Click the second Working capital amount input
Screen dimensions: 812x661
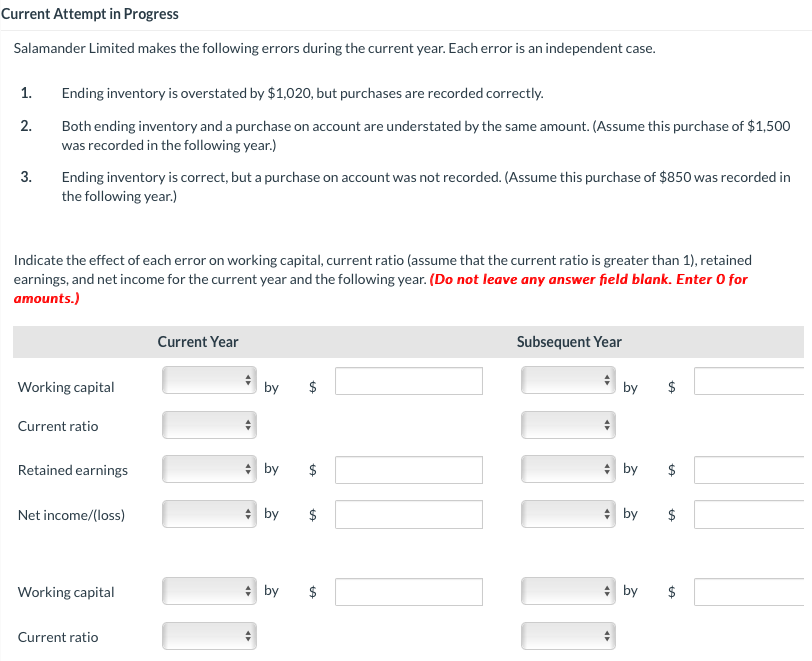408,590
